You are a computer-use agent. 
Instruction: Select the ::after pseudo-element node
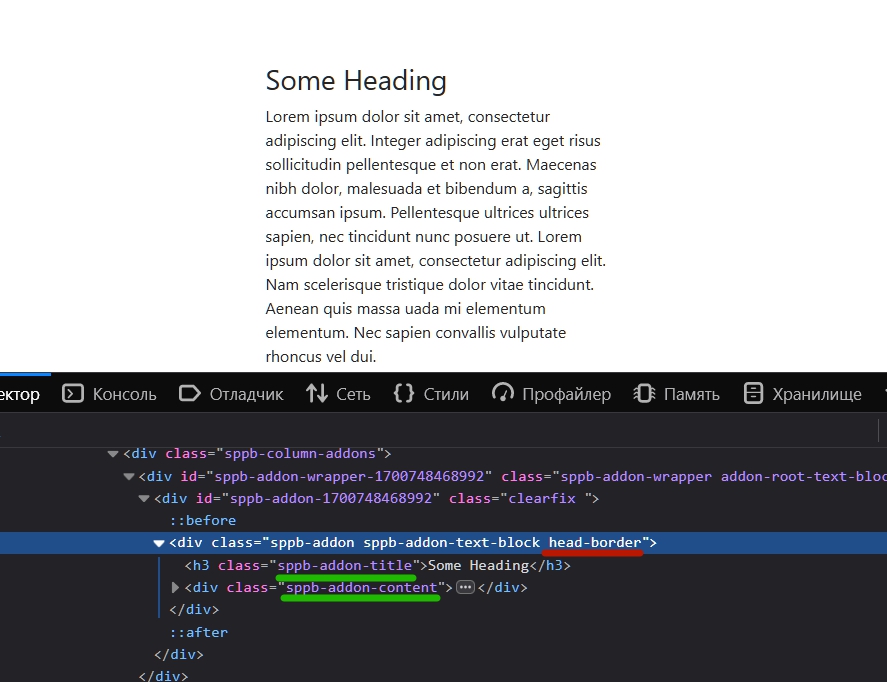click(199, 632)
